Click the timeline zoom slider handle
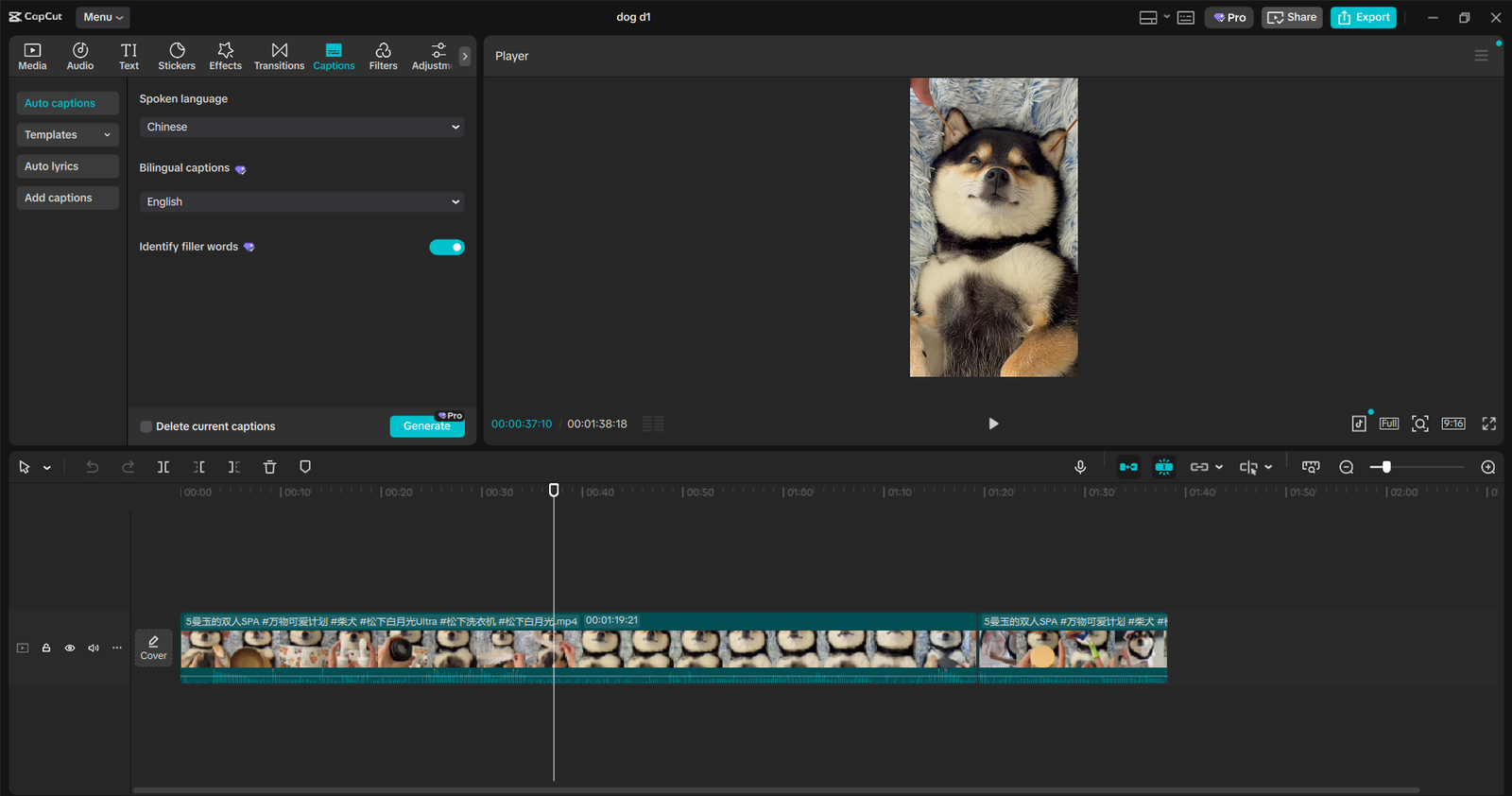Screen dimensions: 1512x796 tap(1386, 467)
